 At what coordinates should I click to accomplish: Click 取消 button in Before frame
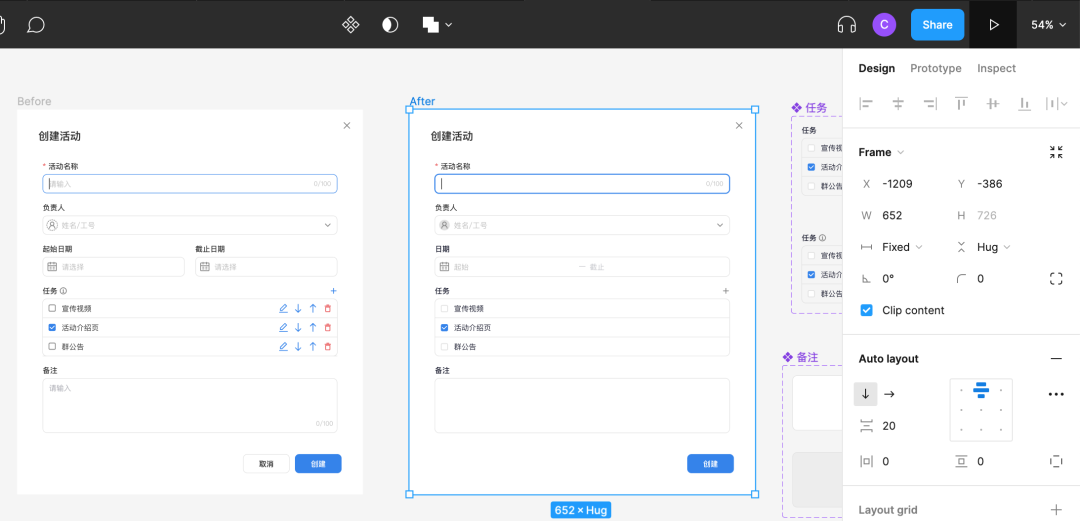tap(266, 464)
